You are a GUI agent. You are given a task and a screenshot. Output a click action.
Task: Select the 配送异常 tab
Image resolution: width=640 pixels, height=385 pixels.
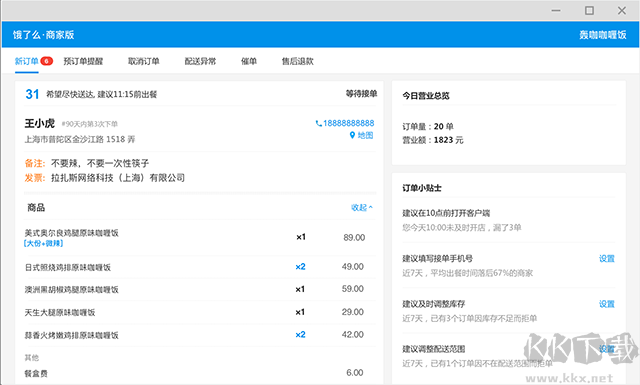pyautogui.click(x=200, y=61)
